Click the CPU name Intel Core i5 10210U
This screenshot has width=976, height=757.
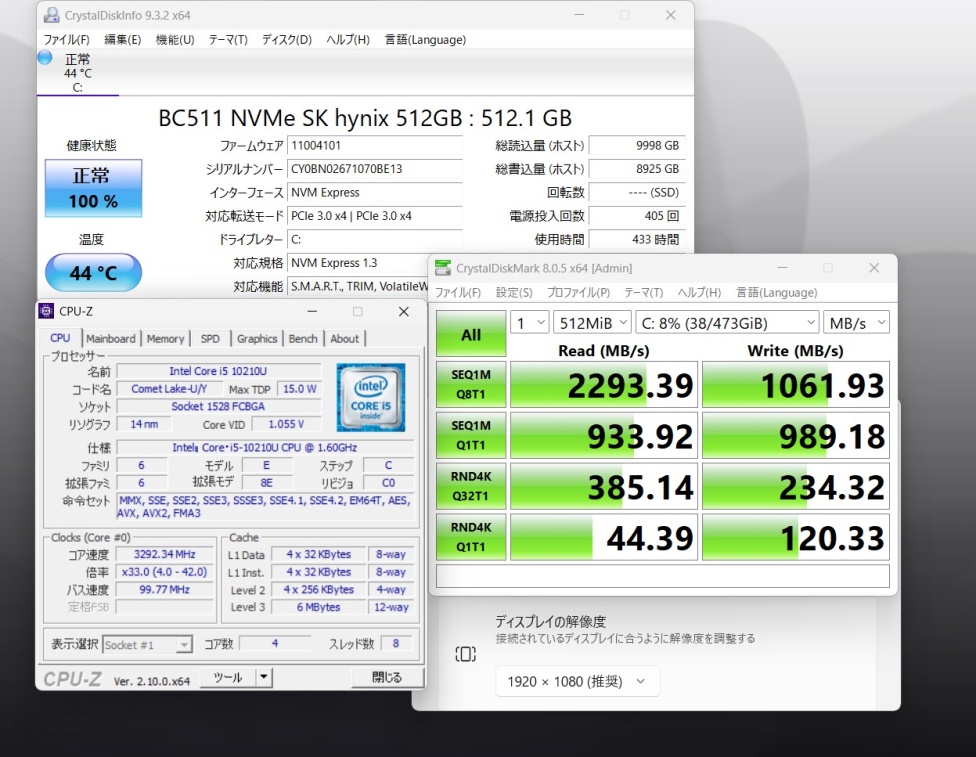point(218,371)
